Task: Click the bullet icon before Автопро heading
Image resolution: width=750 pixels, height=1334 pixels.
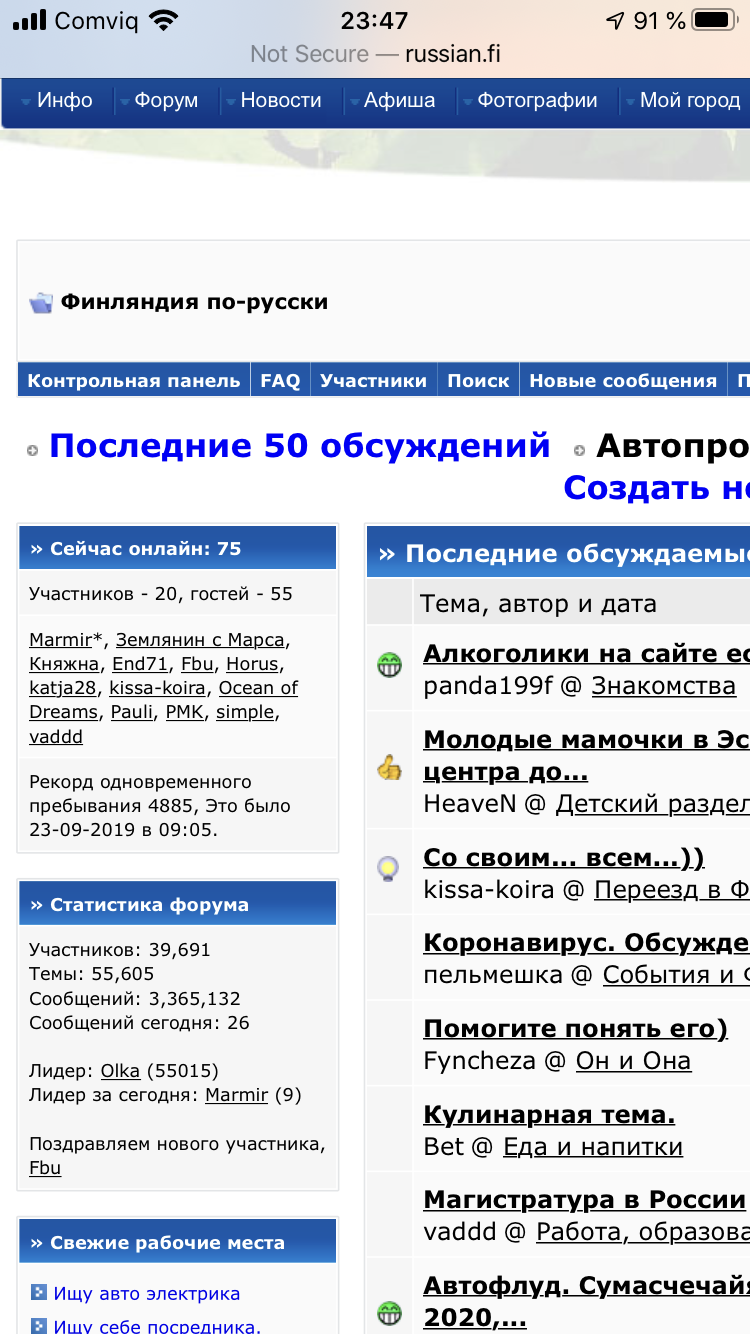Action: (x=580, y=451)
